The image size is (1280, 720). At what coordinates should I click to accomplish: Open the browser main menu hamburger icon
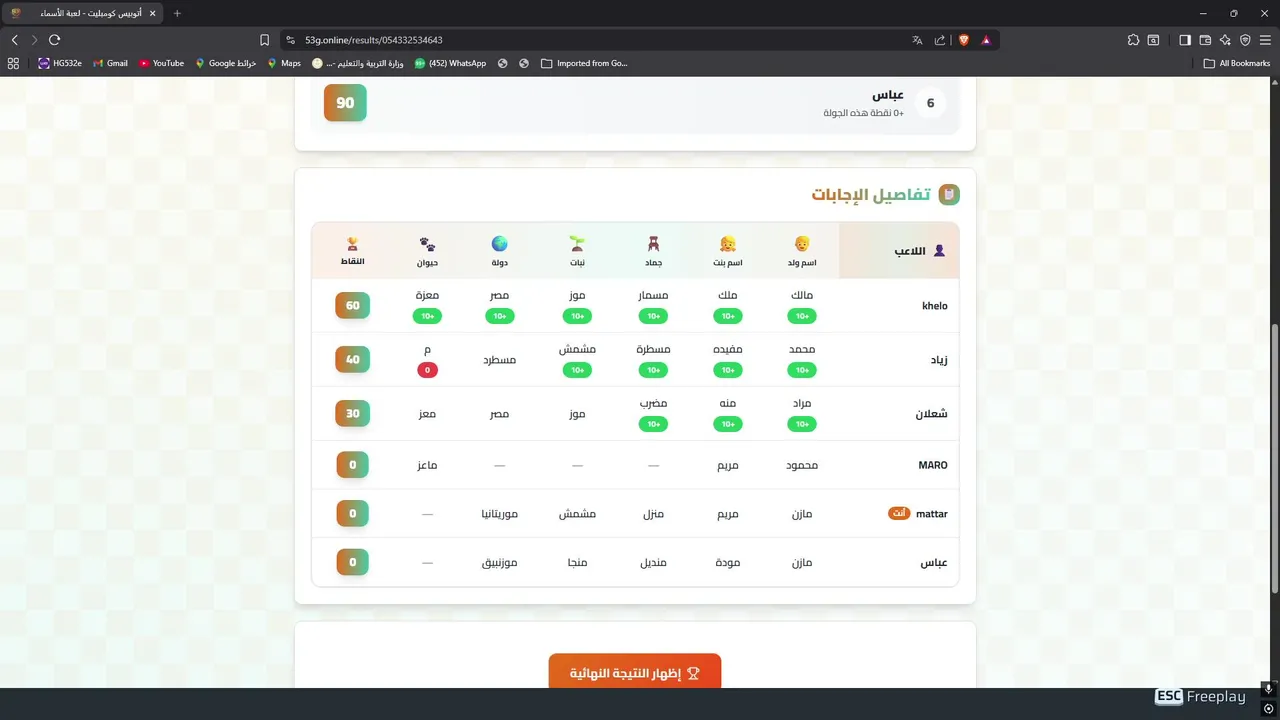tap(1265, 40)
